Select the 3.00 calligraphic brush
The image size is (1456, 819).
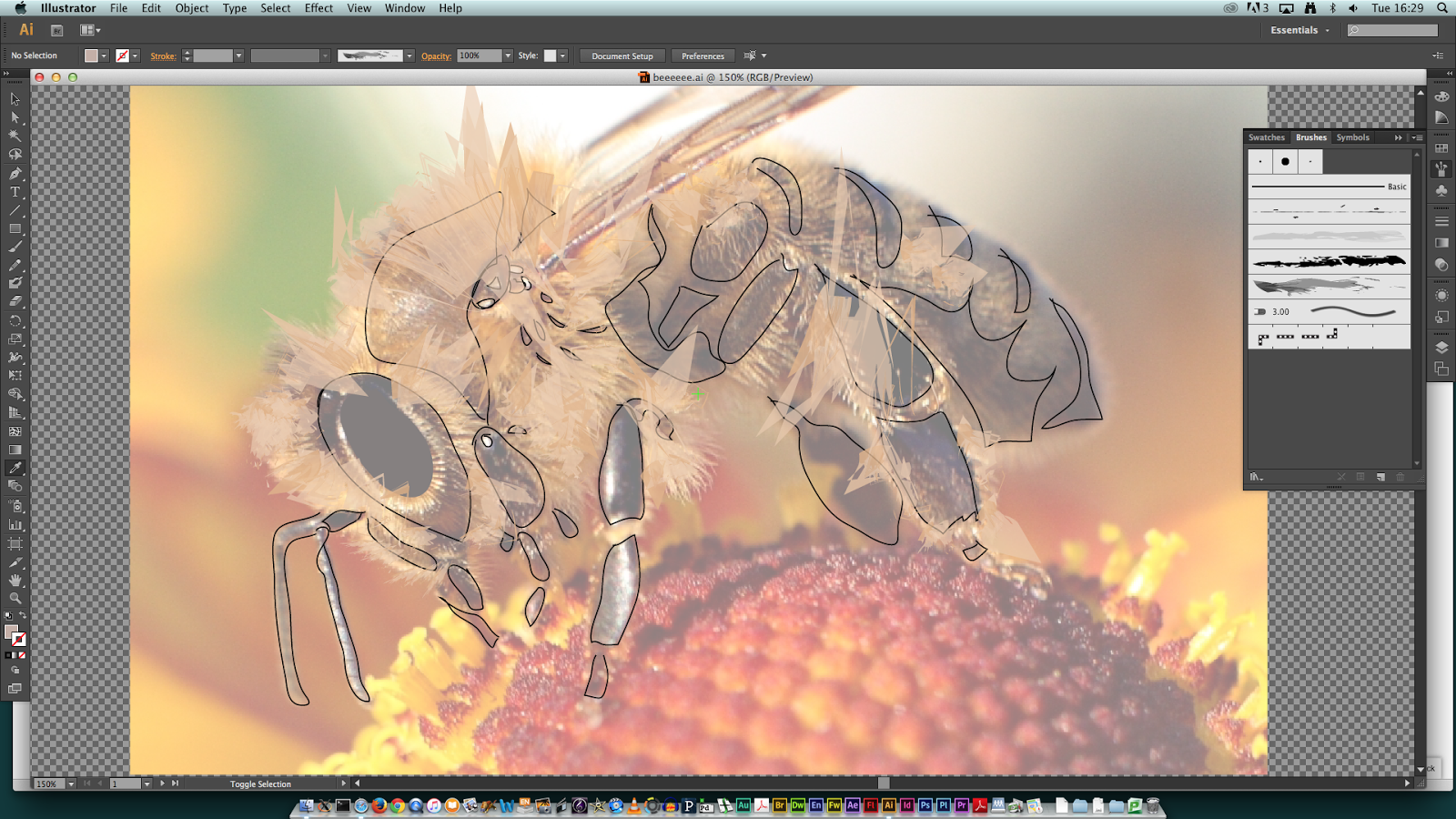click(x=1329, y=312)
